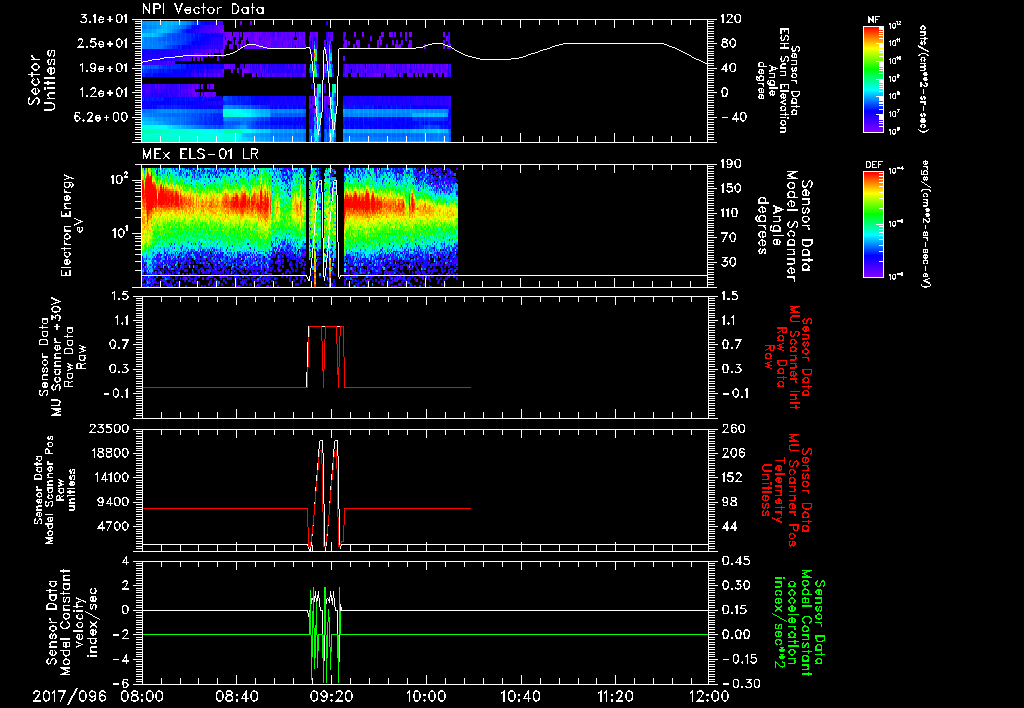Click the "110" scanner angle tick value
This screenshot has width=1024, height=708.
click(x=731, y=213)
